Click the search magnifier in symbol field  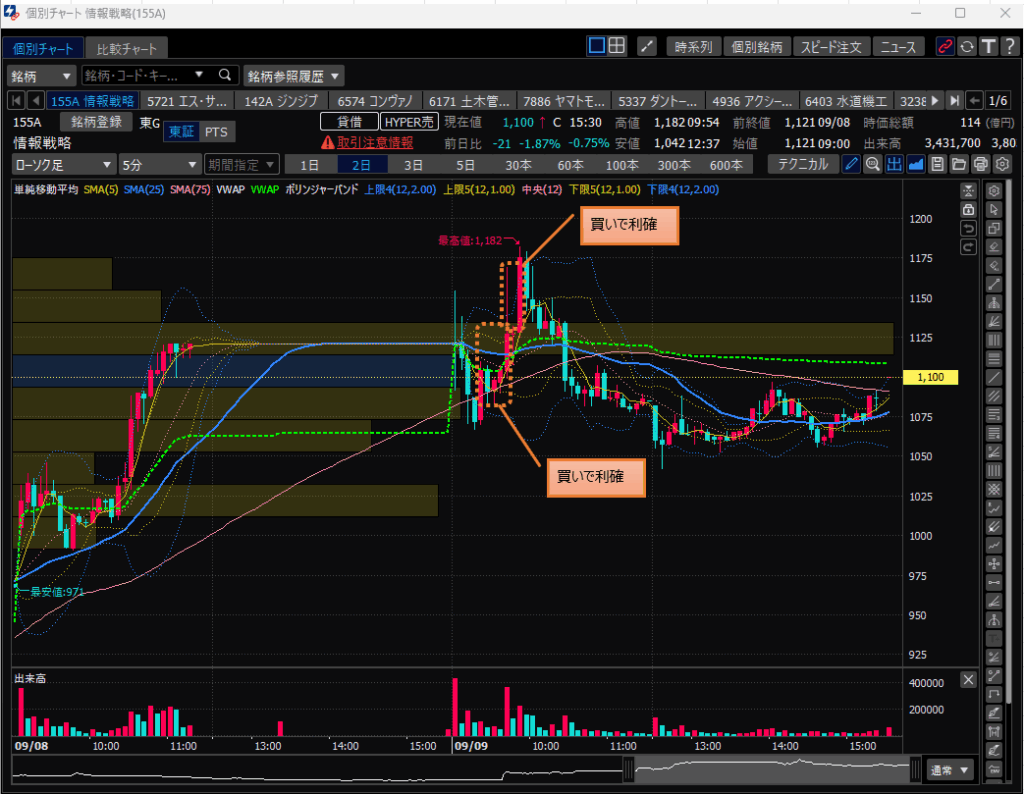tap(224, 75)
